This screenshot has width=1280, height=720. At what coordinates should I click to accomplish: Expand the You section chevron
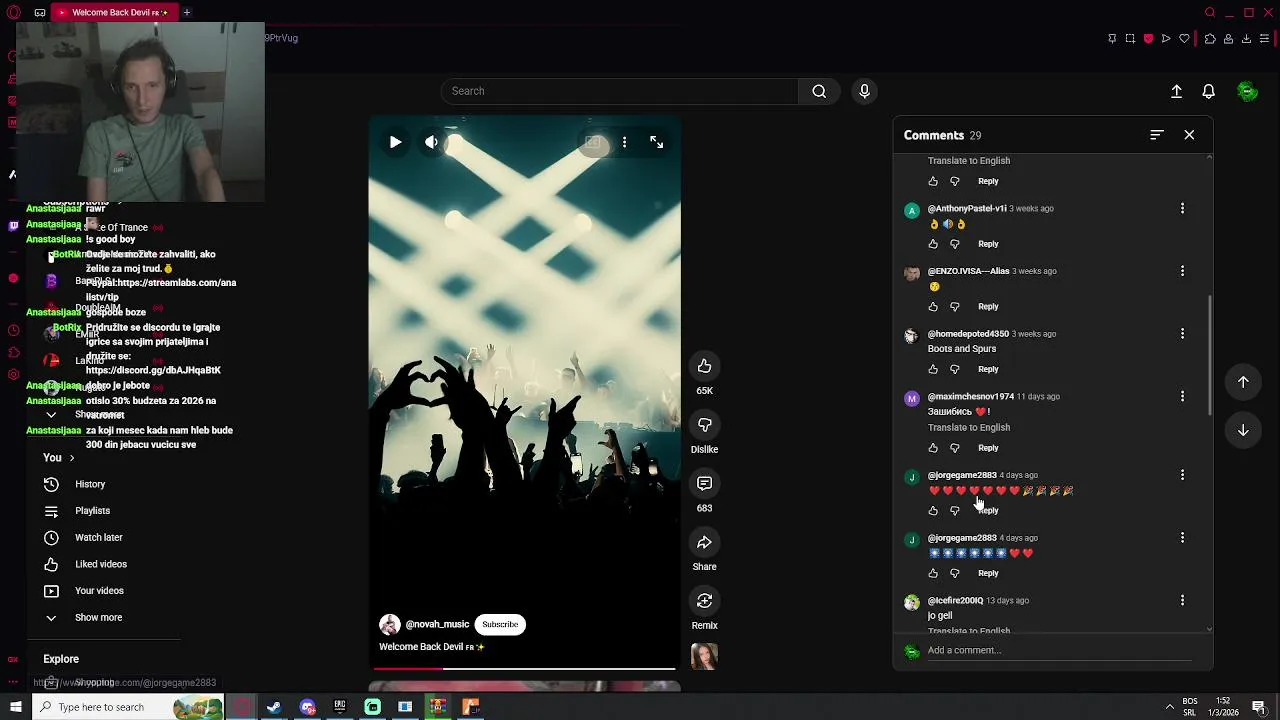click(x=72, y=458)
